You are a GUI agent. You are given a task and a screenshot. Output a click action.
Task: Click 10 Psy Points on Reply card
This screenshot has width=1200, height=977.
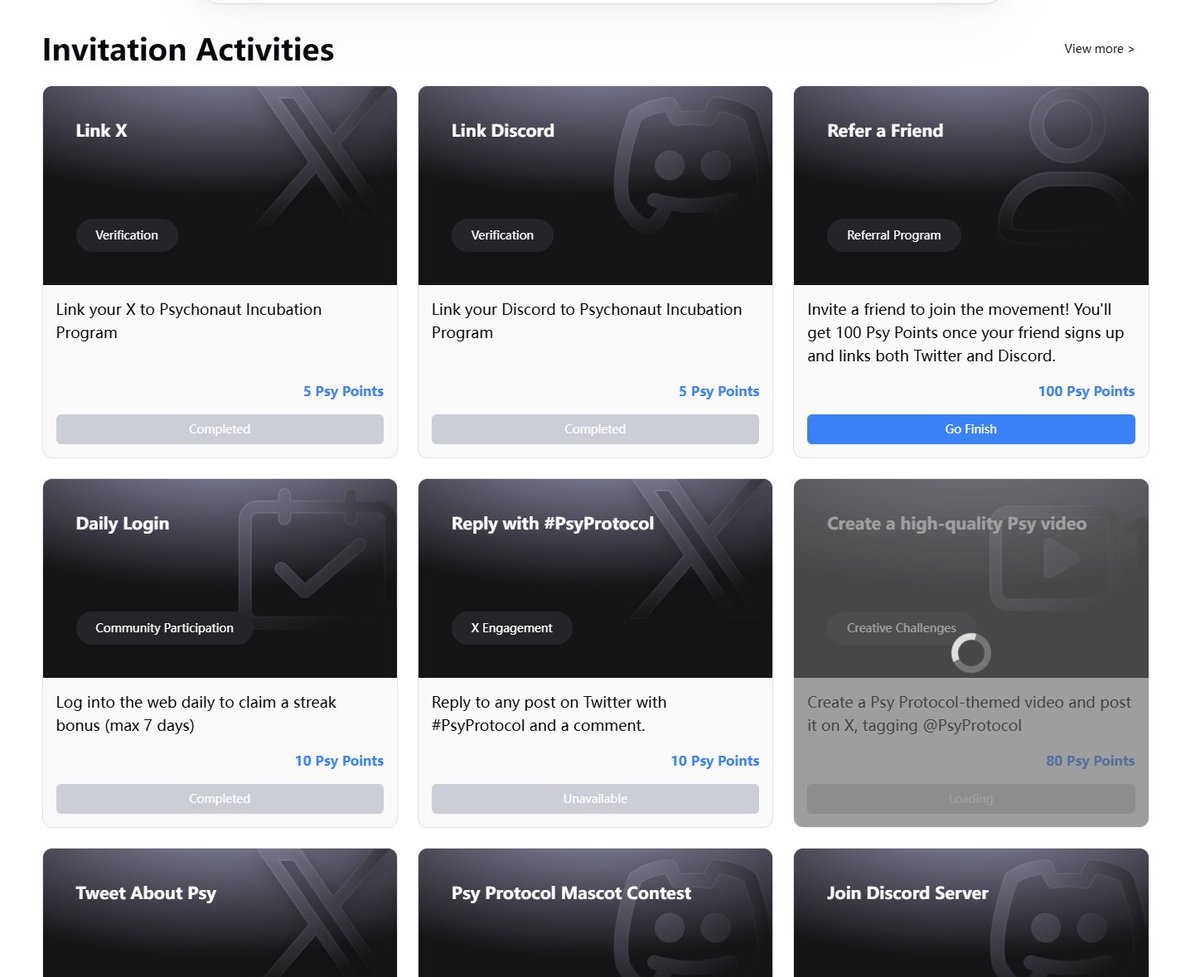coord(714,761)
